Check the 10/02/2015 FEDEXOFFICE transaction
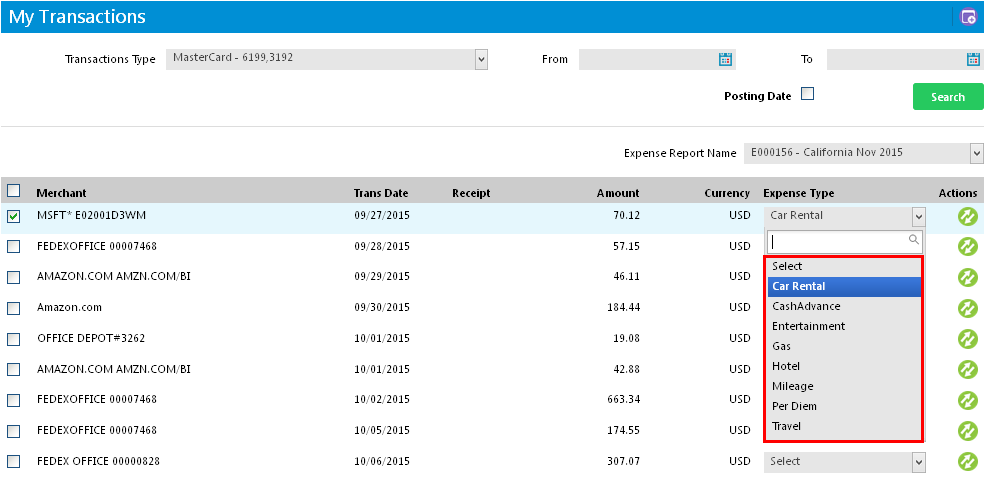This screenshot has height=477, width=986. [x=13, y=400]
